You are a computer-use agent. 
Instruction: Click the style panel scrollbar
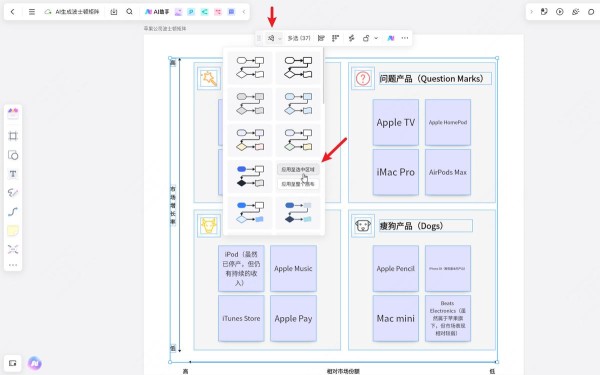coord(323,77)
